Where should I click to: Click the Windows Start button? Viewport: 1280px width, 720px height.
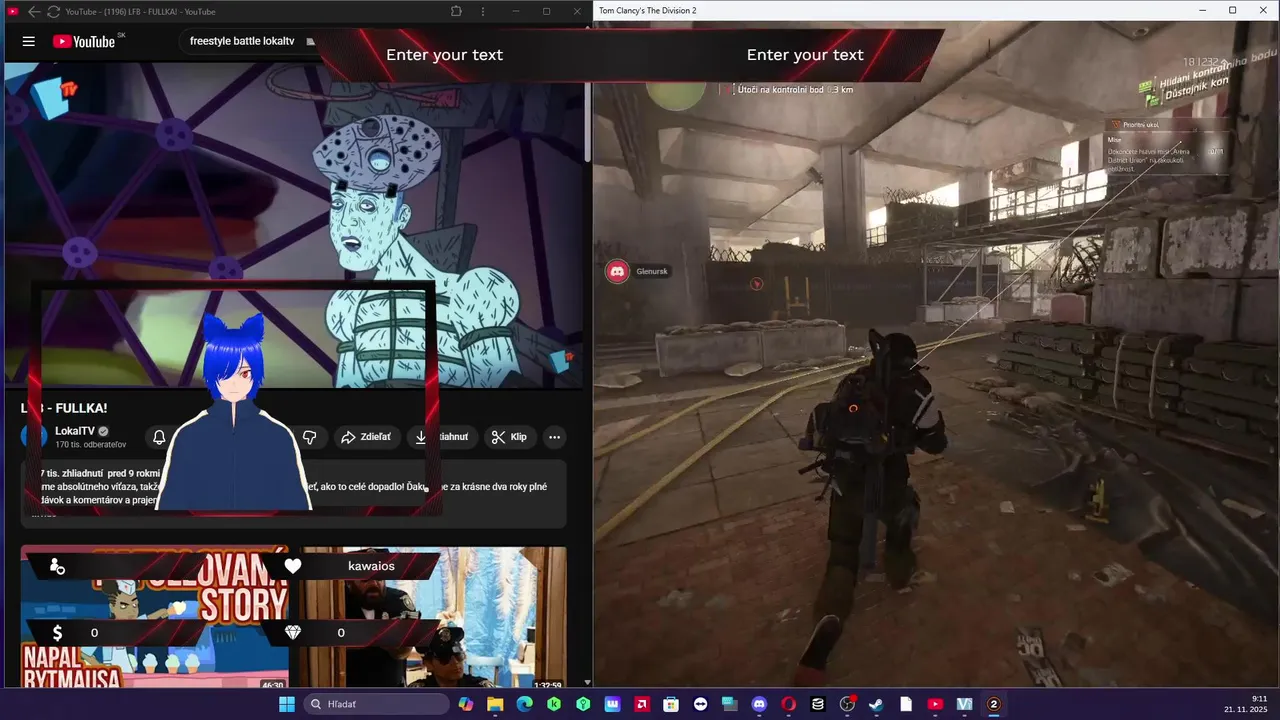point(287,704)
